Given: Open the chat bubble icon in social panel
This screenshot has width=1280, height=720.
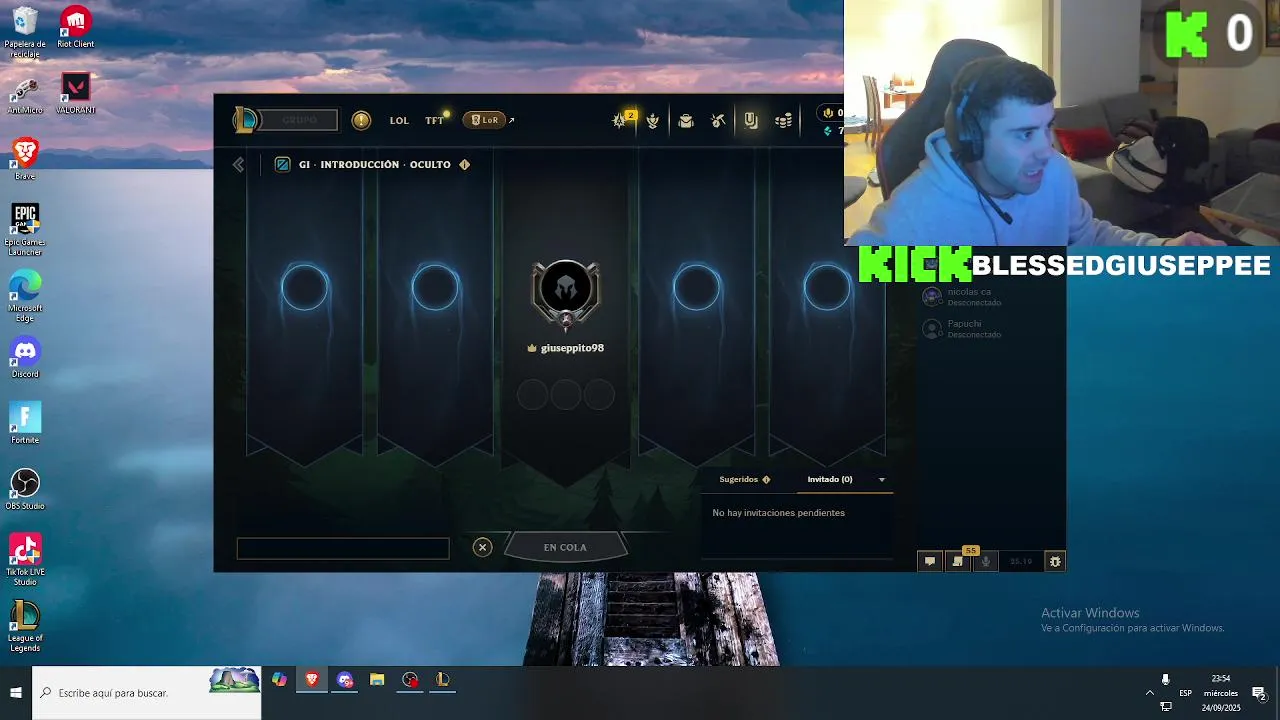Looking at the screenshot, I should click(x=930, y=562).
